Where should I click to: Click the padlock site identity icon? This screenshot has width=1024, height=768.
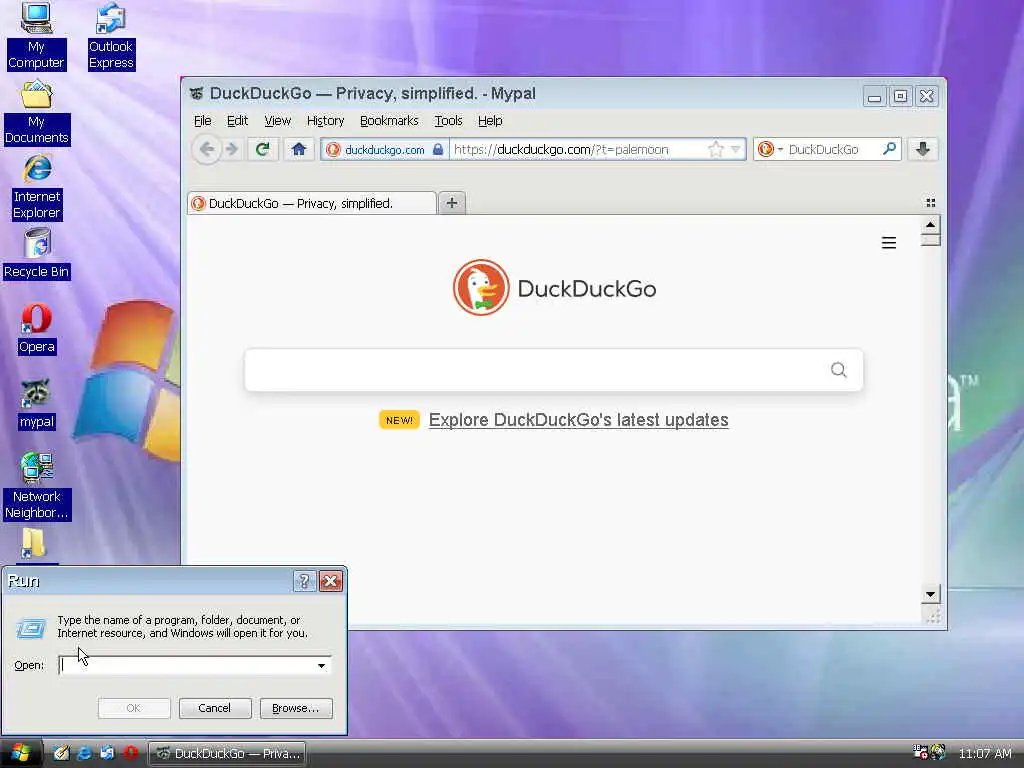pos(438,150)
